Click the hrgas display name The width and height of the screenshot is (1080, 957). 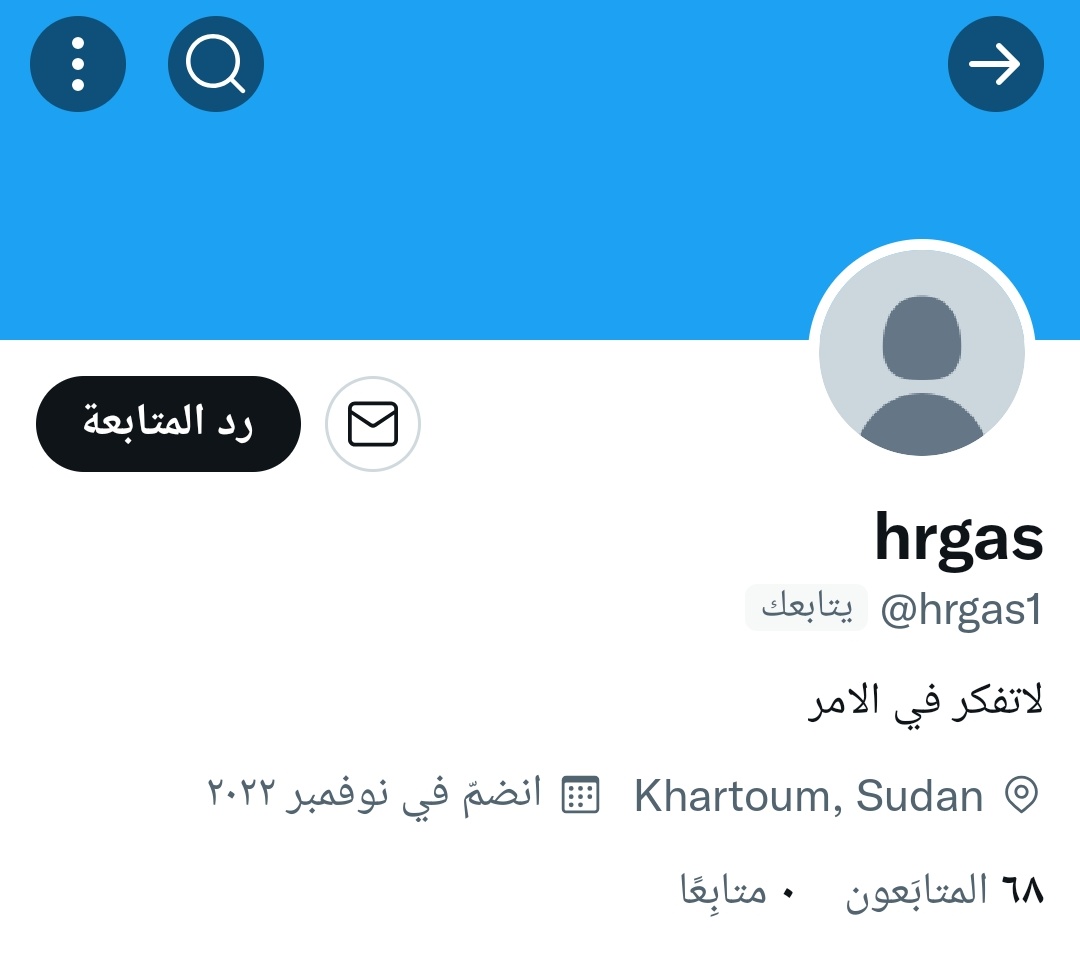tap(959, 538)
